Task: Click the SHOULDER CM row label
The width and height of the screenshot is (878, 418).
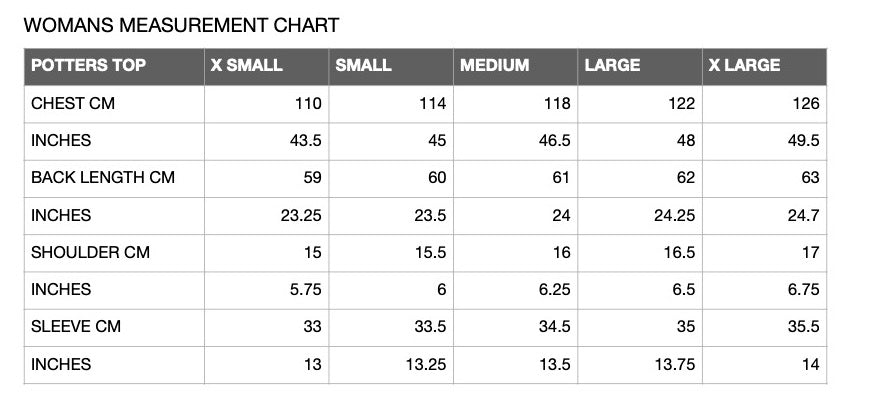Action: pyautogui.click(x=91, y=253)
